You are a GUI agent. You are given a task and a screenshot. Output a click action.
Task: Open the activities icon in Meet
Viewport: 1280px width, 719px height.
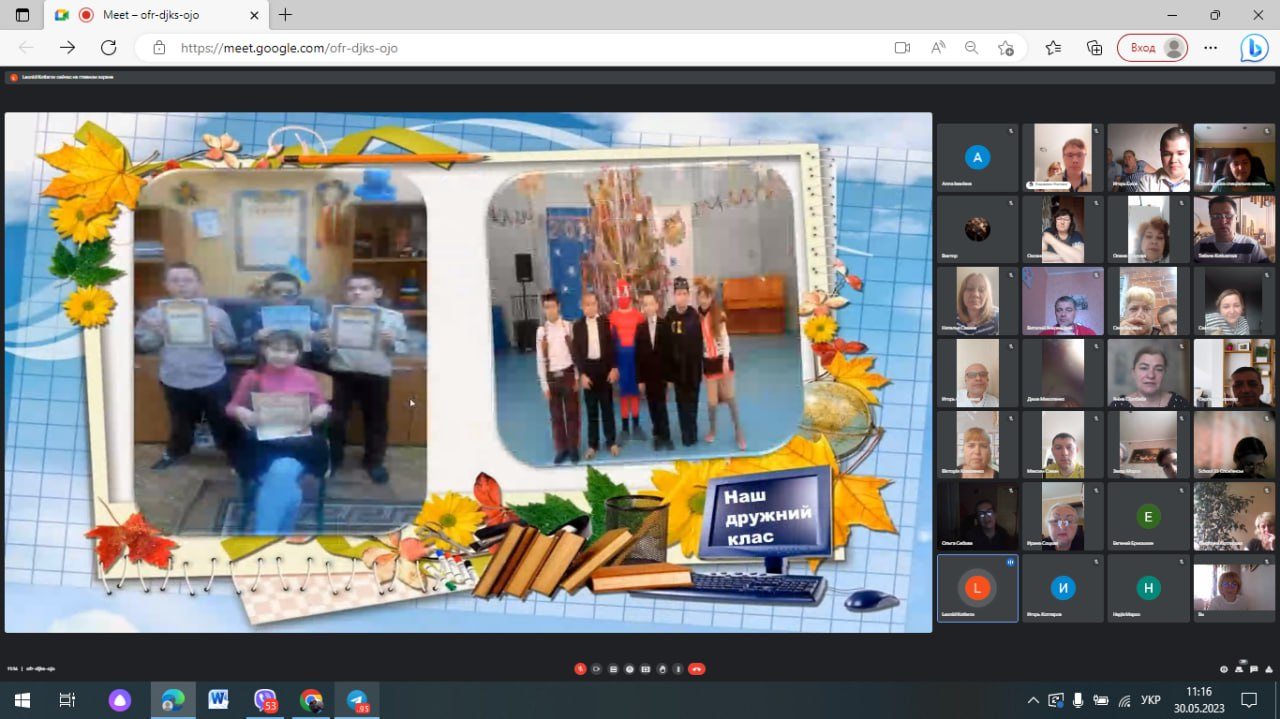(x=1269, y=670)
